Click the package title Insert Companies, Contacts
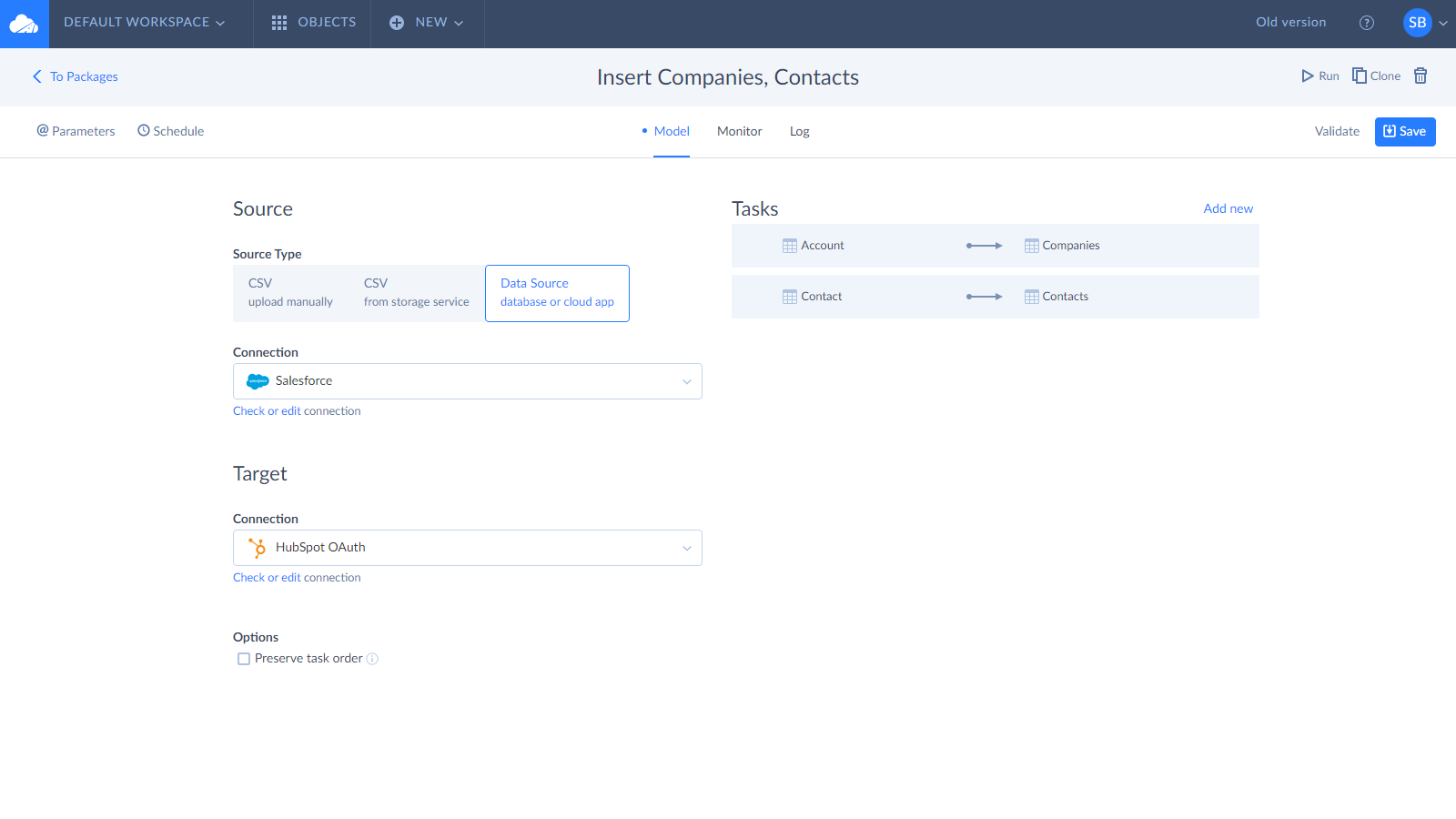The width and height of the screenshot is (1456, 819). (x=728, y=77)
